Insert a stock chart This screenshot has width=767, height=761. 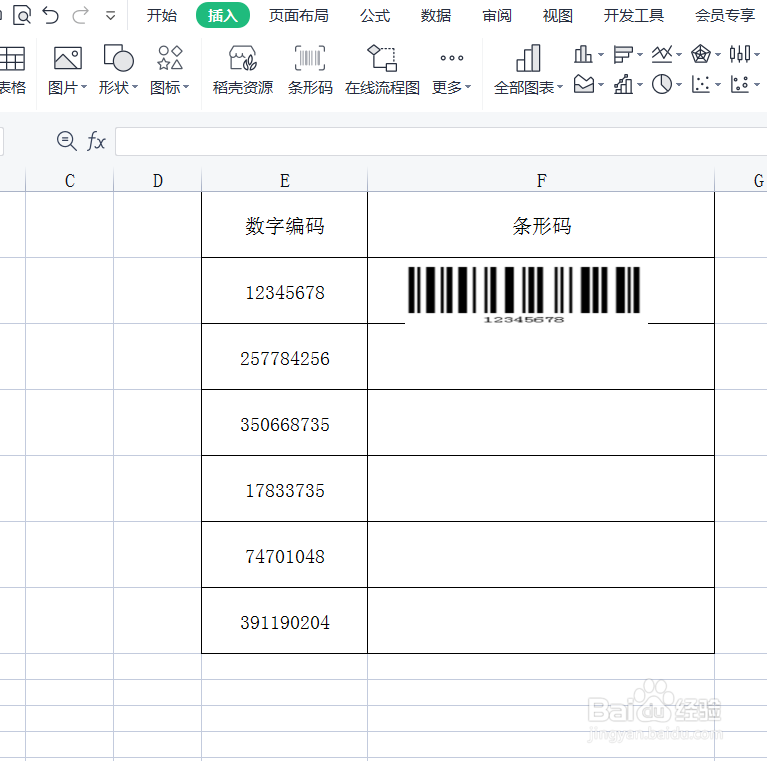click(740, 54)
